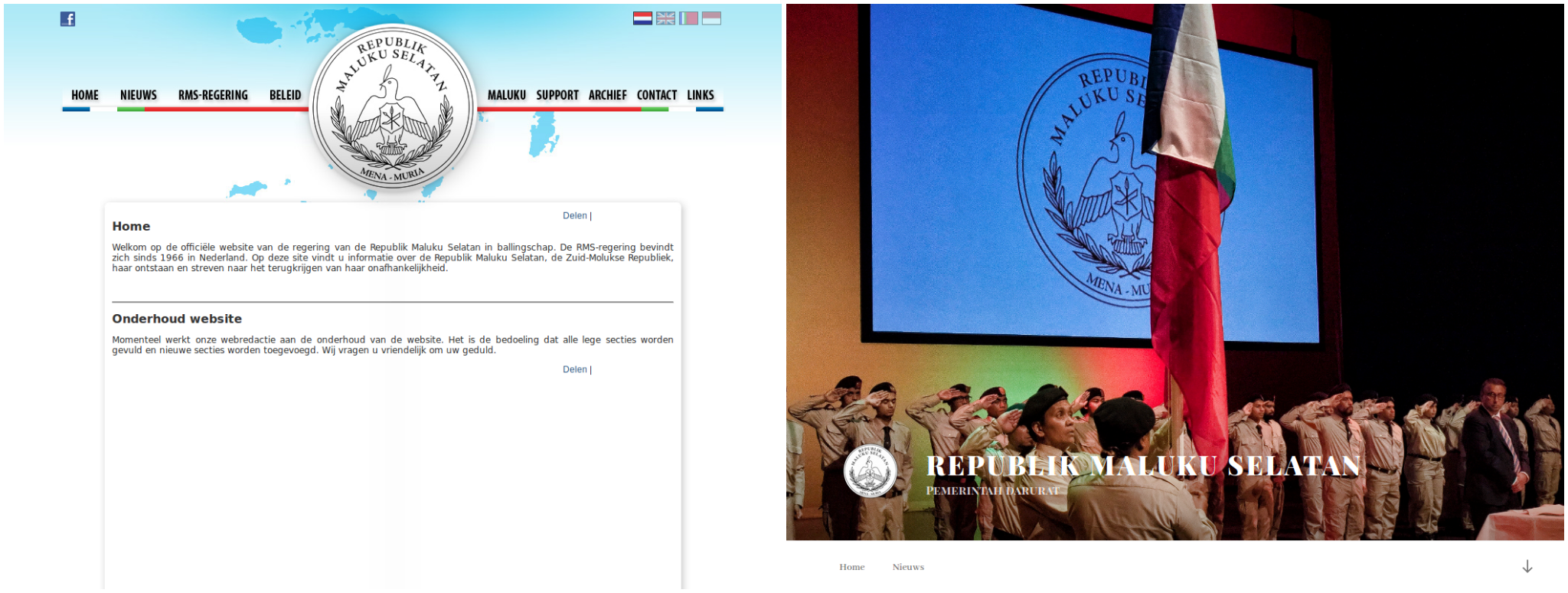Viewport: 1568px width, 593px height.
Task: Select the Dutch flag language
Action: coord(642,18)
